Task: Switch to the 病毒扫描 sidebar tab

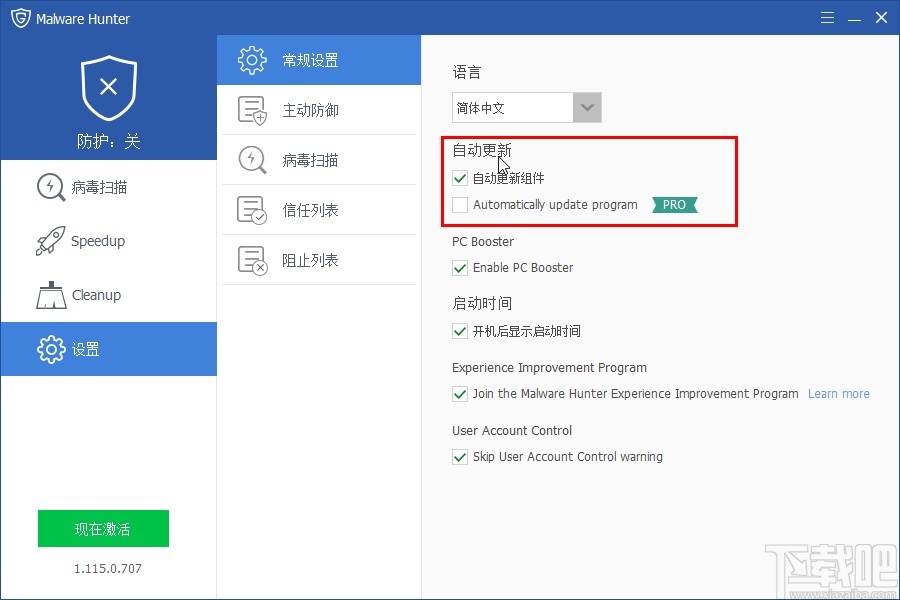Action: tap(80, 187)
